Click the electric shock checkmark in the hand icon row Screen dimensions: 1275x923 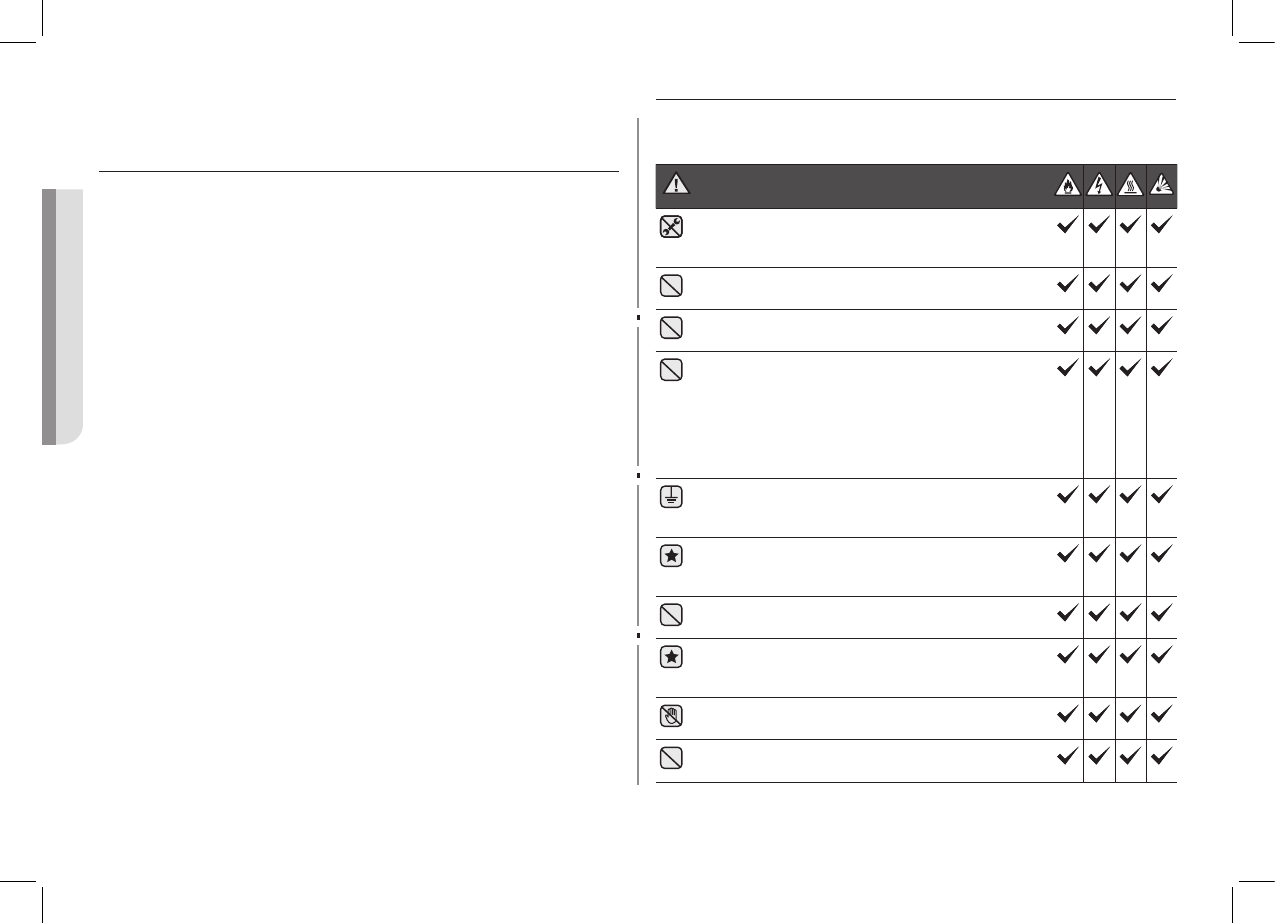pyautogui.click(x=1099, y=715)
